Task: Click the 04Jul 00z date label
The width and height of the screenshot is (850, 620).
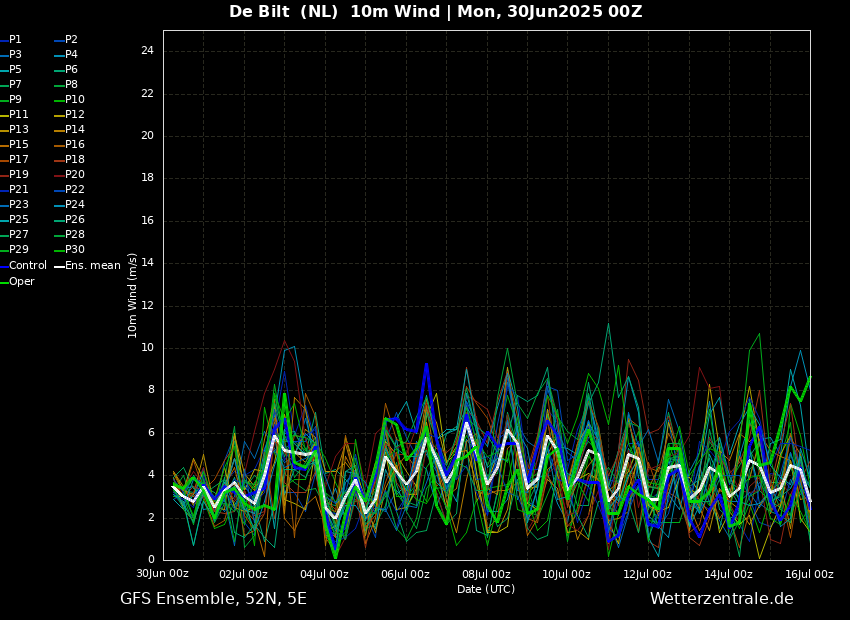Action: tap(324, 574)
